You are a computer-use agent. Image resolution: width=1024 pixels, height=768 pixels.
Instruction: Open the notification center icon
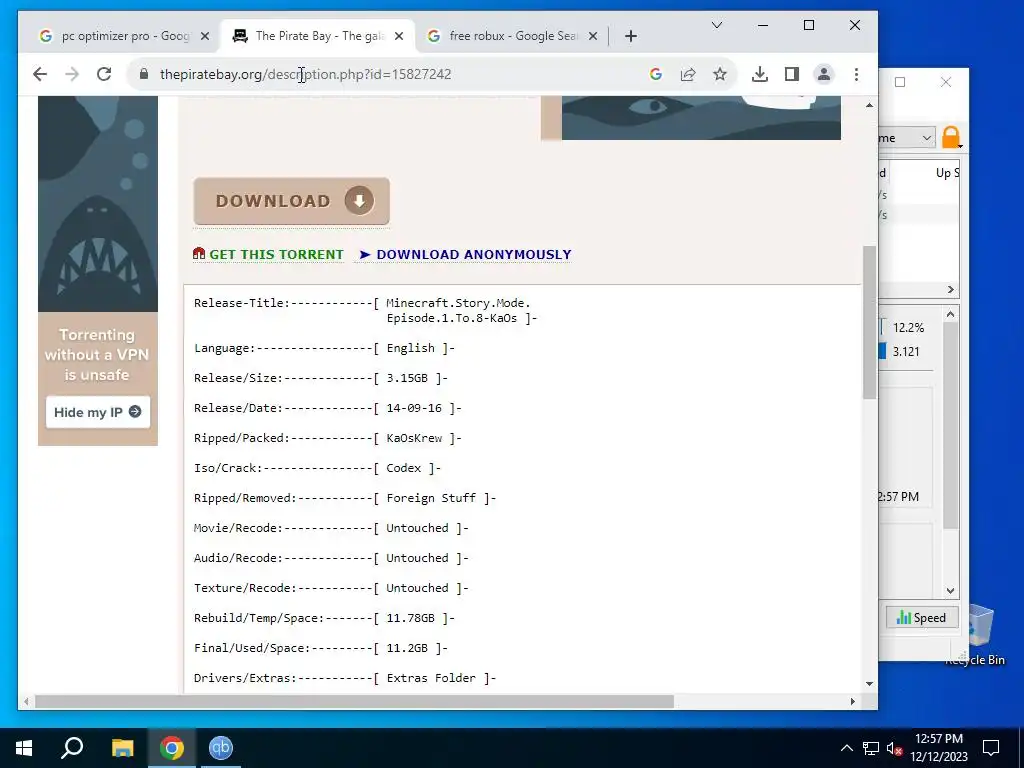point(991,748)
